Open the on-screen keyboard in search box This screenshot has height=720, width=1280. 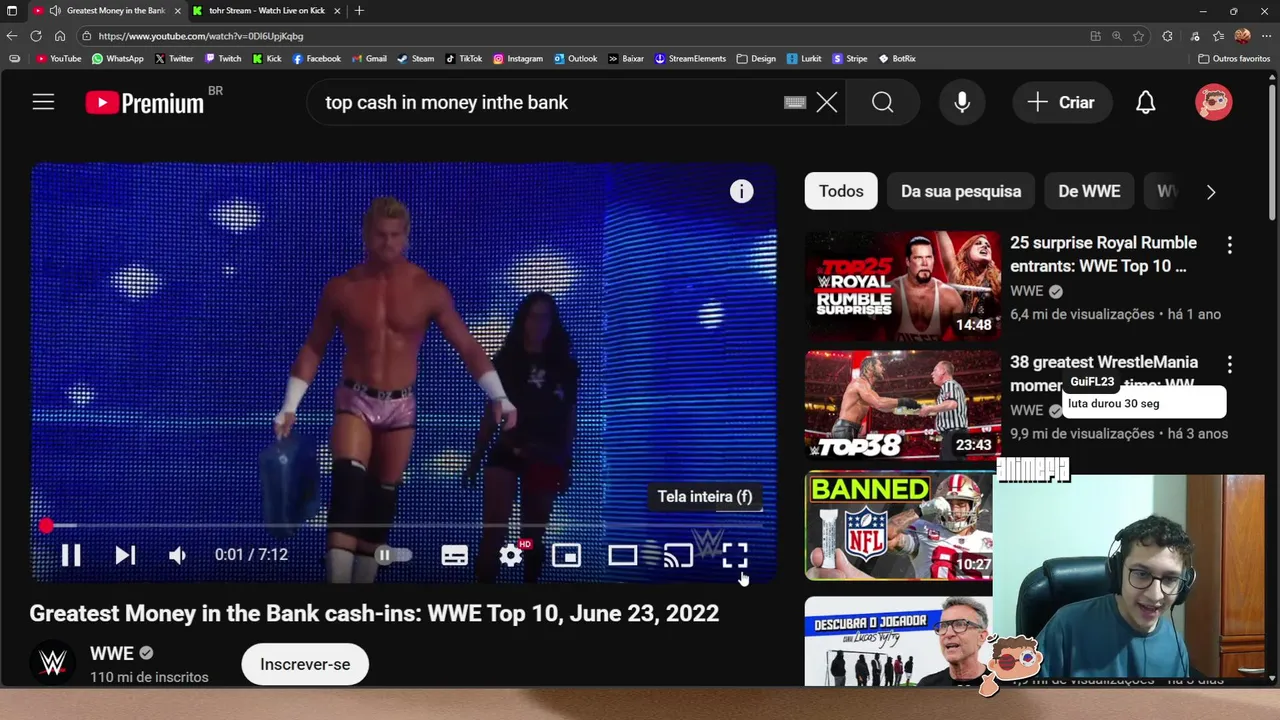pos(795,102)
